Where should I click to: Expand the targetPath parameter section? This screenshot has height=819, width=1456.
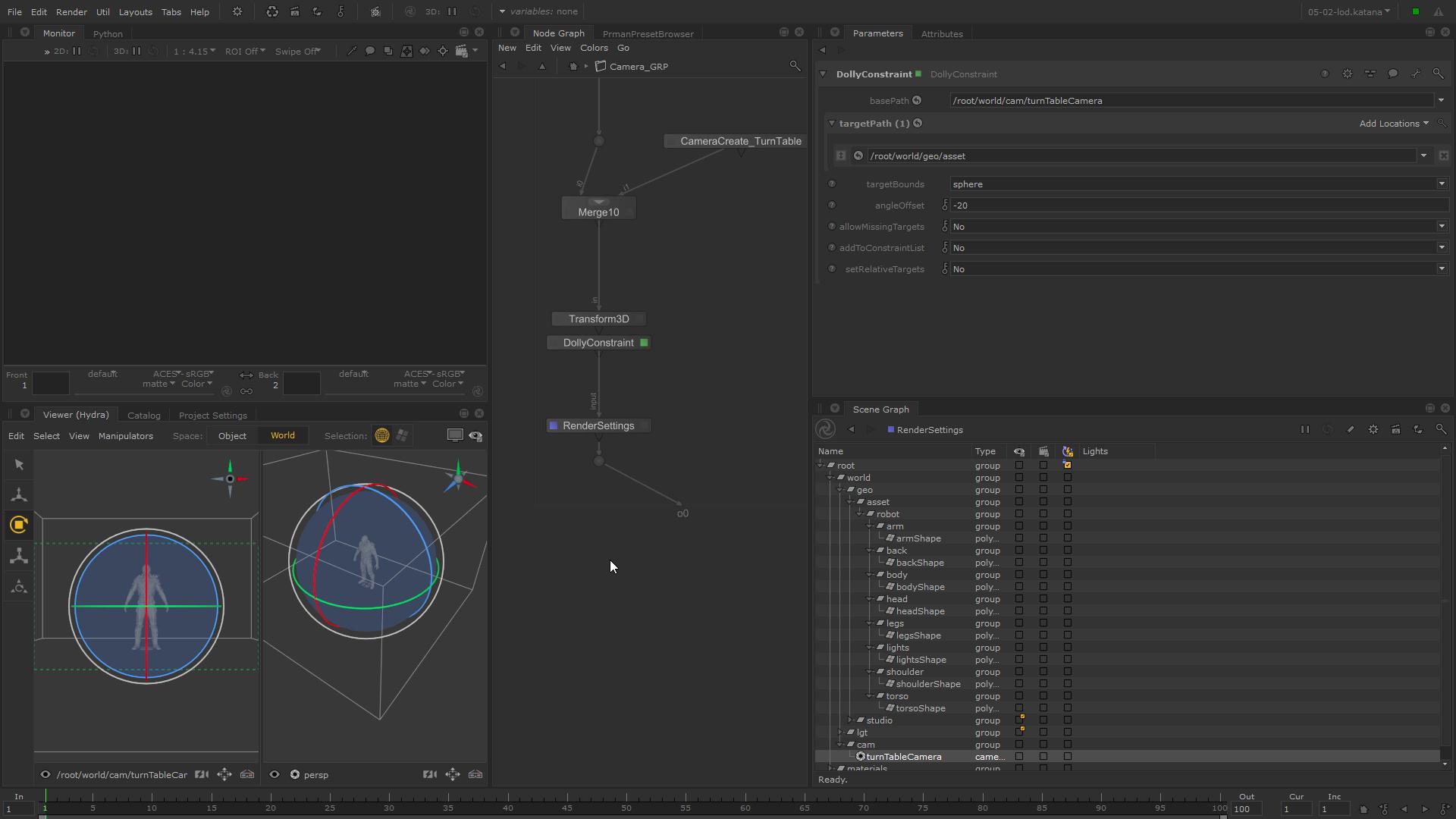coord(832,123)
